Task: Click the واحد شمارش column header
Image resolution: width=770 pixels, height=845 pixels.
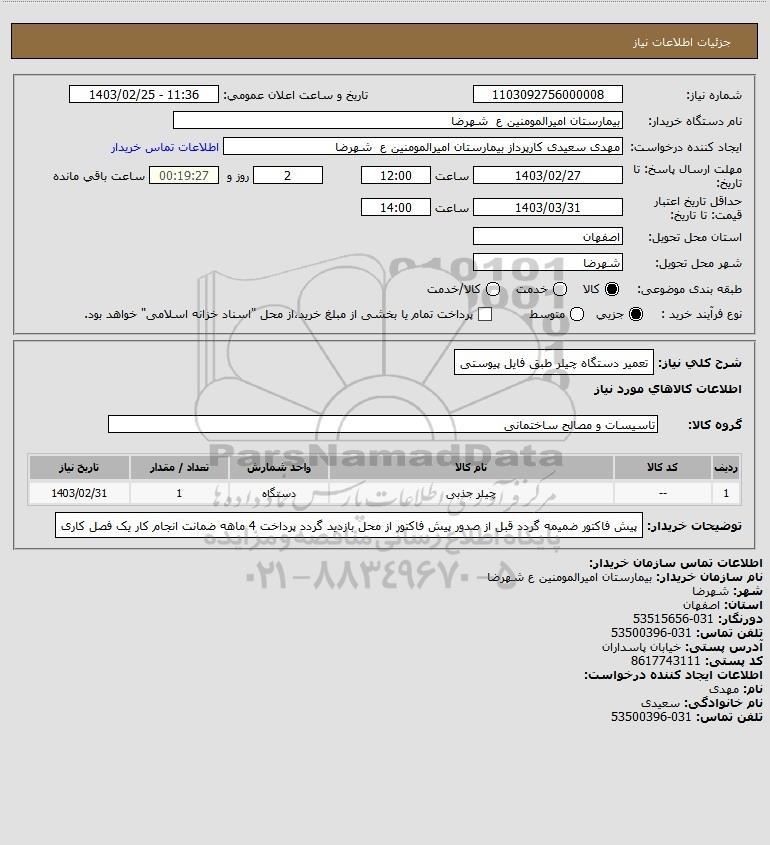Action: [x=279, y=468]
